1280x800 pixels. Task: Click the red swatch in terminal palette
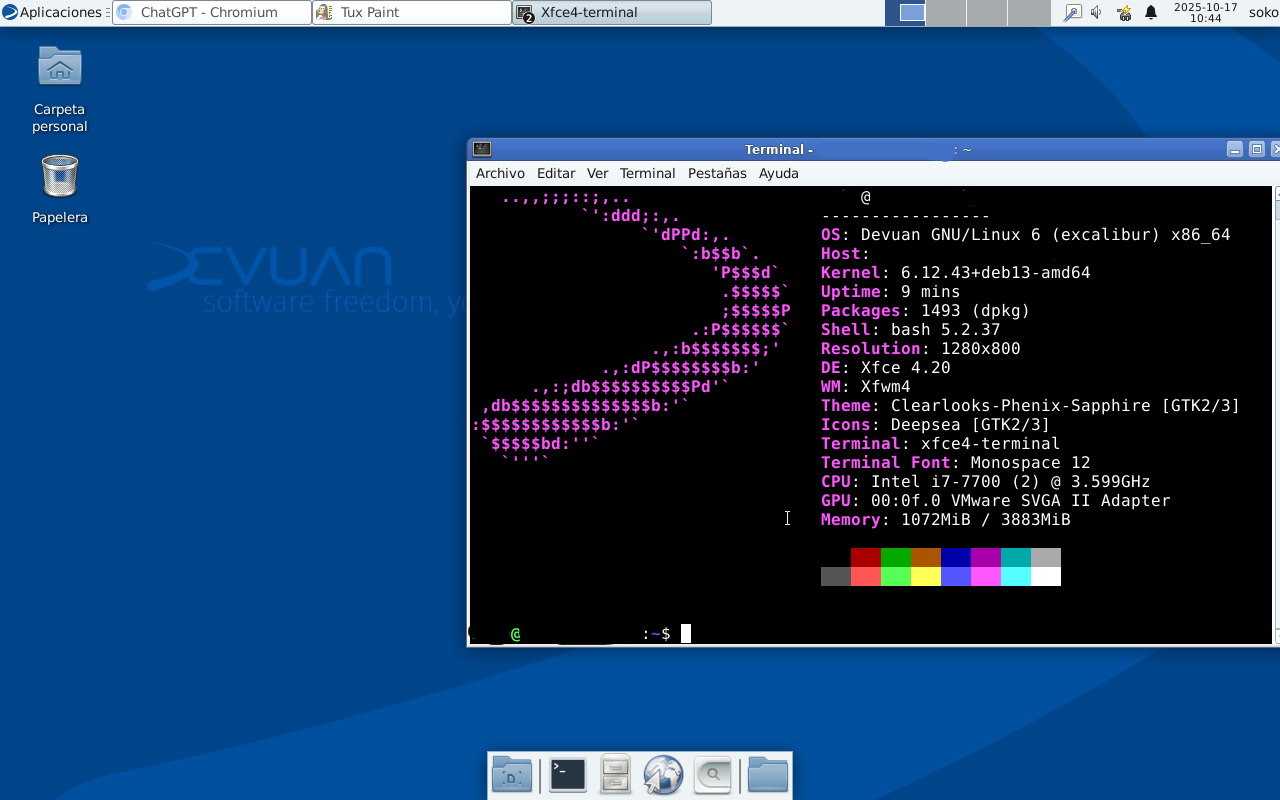click(x=865, y=557)
